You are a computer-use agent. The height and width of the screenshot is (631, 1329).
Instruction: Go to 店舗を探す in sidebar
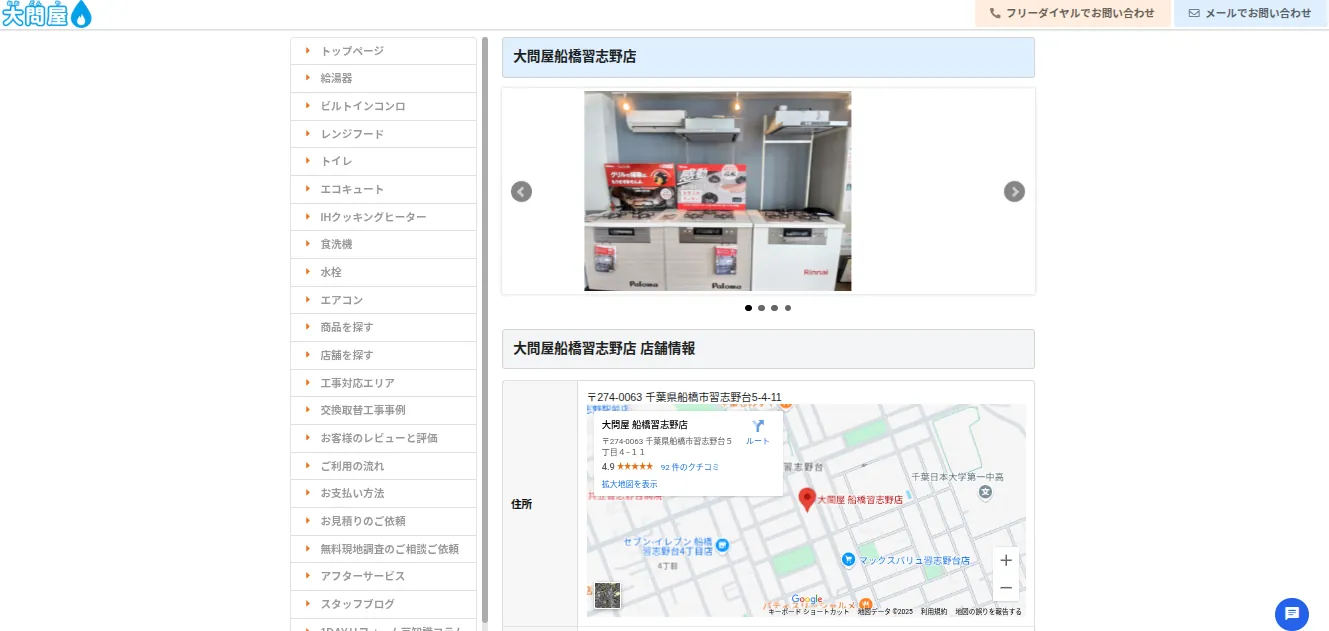383,355
